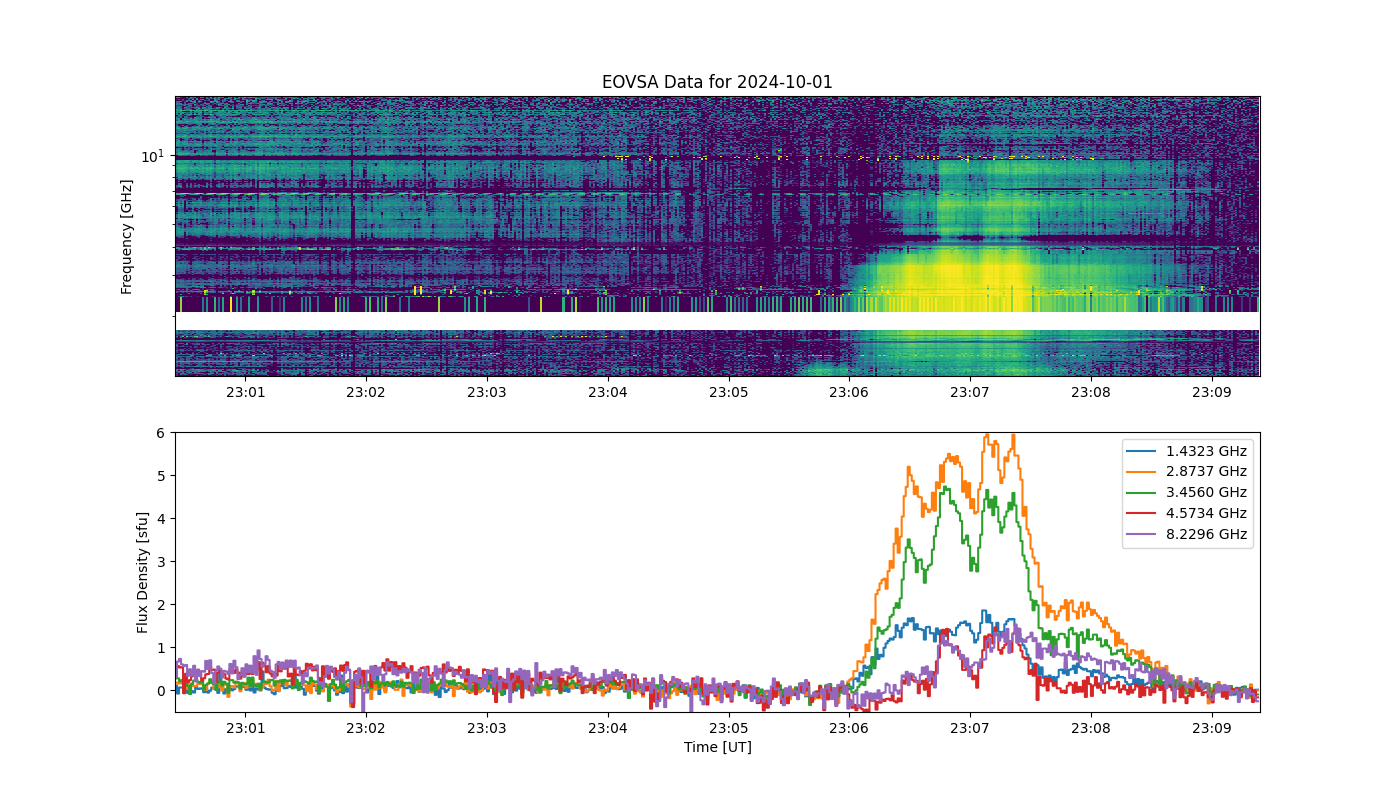The height and width of the screenshot is (800, 1400).
Task: Click the flux density tick label 4
Action: 160,519
